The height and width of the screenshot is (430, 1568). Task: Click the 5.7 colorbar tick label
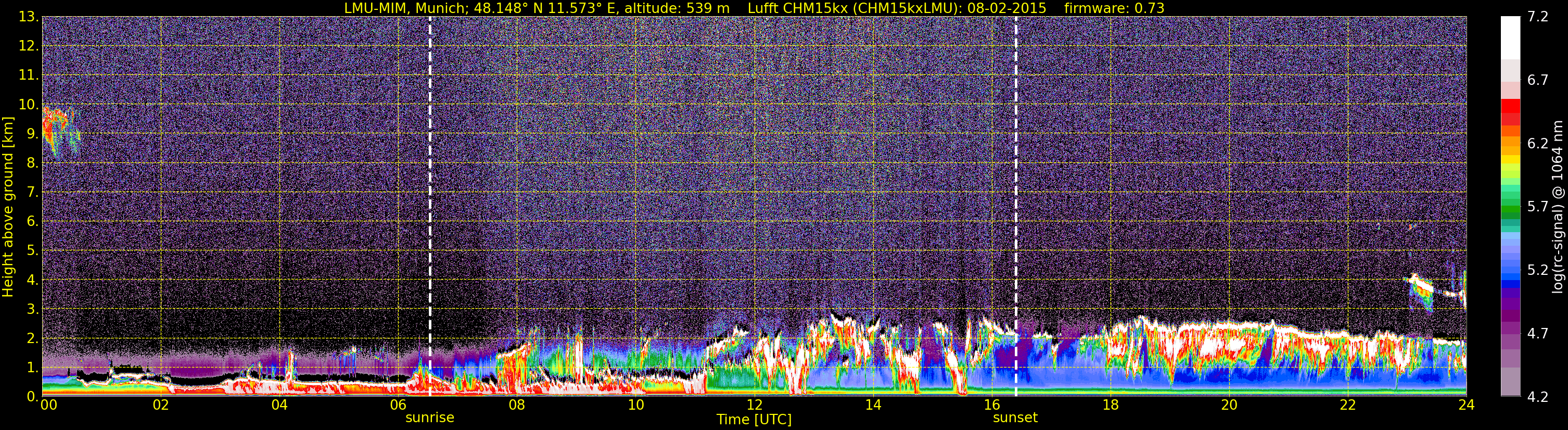click(x=1538, y=207)
